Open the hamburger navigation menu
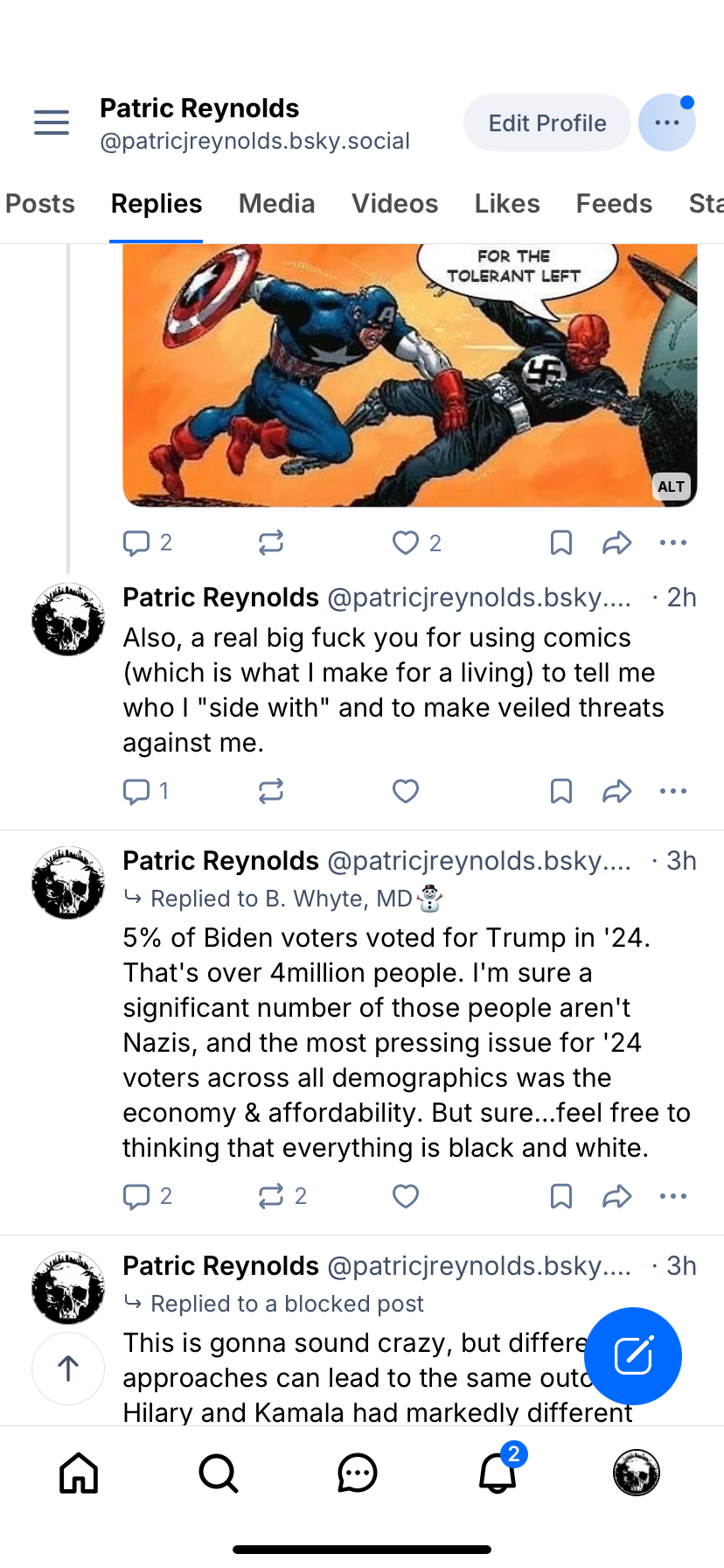 [52, 122]
